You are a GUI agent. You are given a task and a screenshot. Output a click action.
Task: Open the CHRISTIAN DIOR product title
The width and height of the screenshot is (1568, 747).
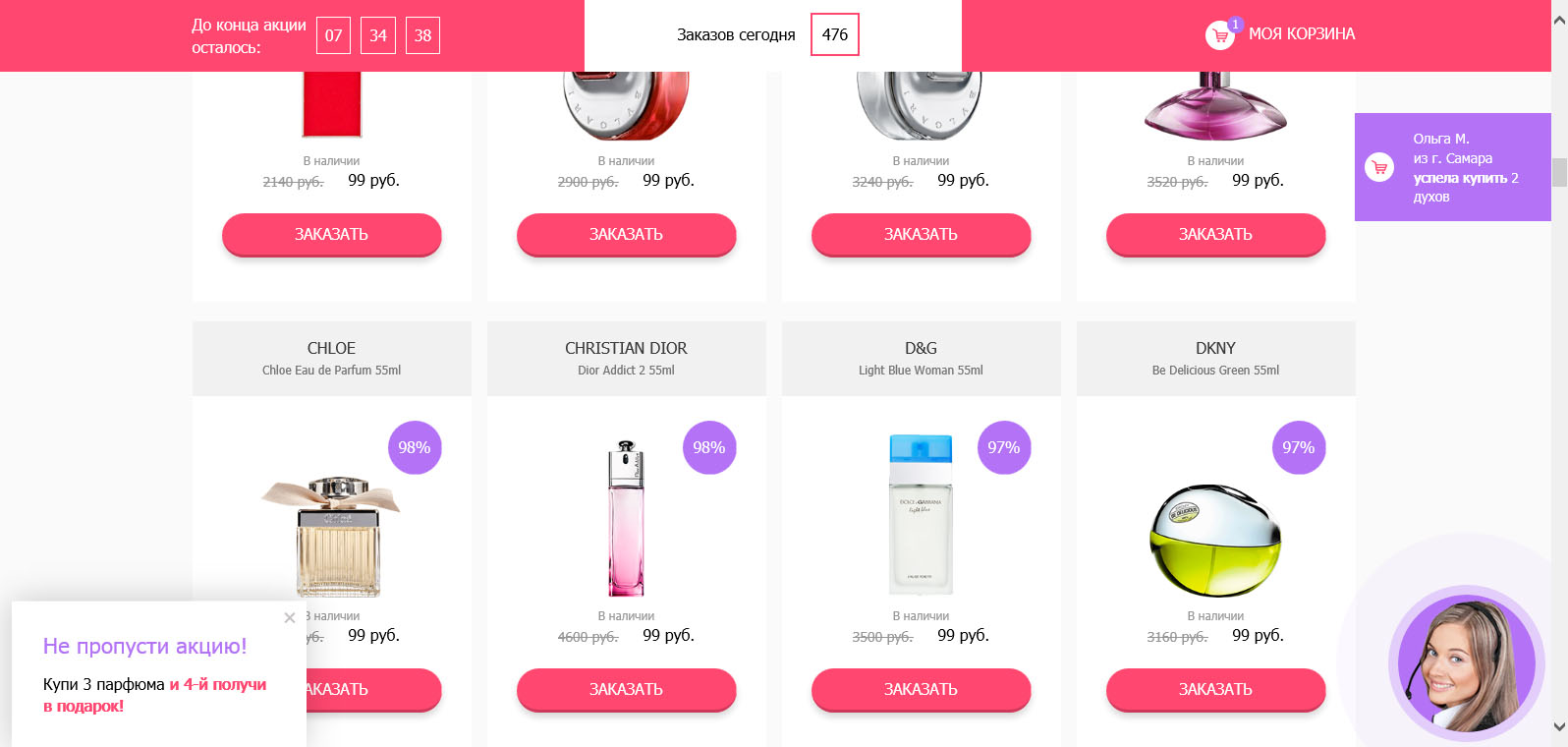(626, 348)
